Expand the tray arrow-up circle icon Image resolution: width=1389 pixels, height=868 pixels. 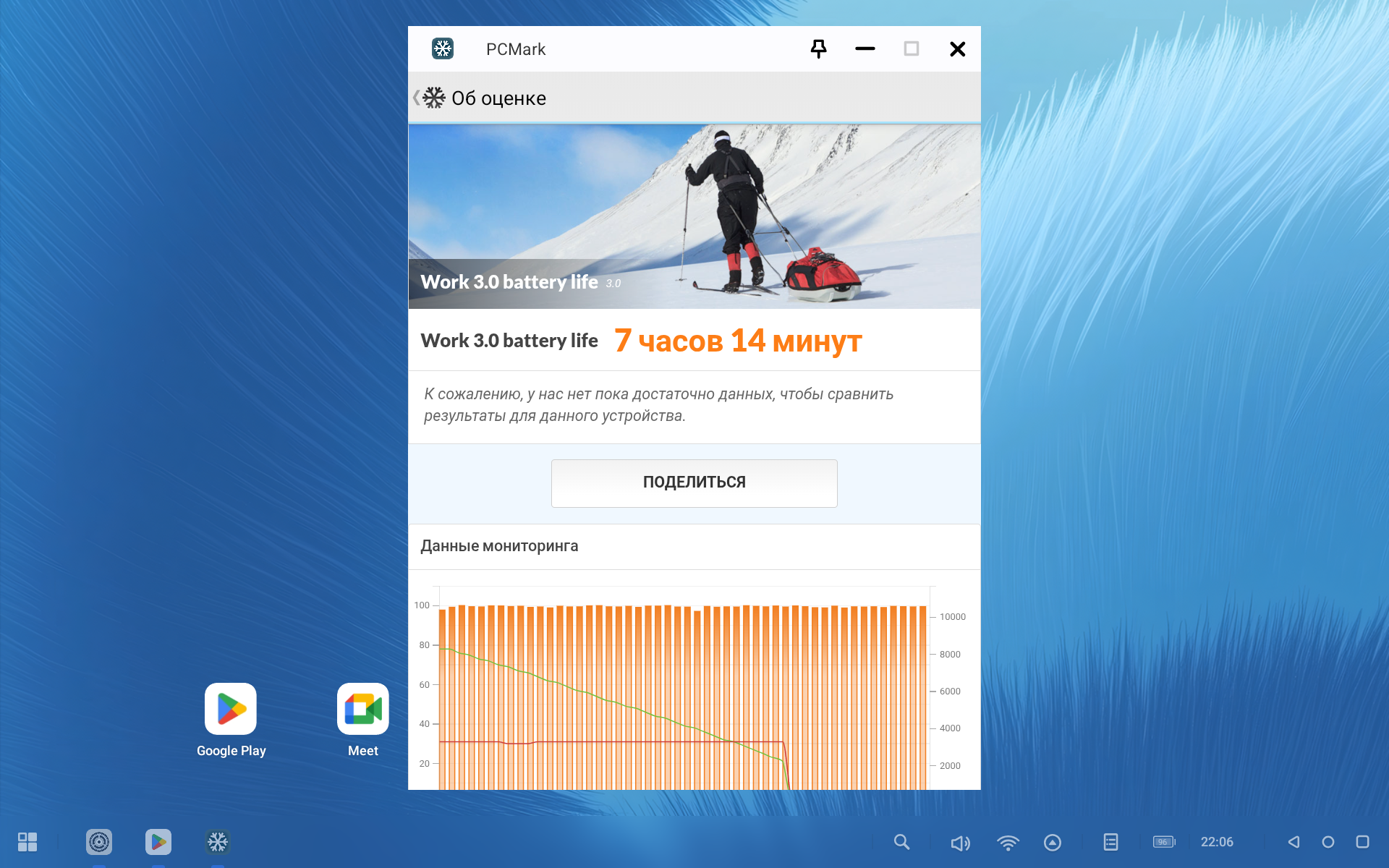[1053, 843]
